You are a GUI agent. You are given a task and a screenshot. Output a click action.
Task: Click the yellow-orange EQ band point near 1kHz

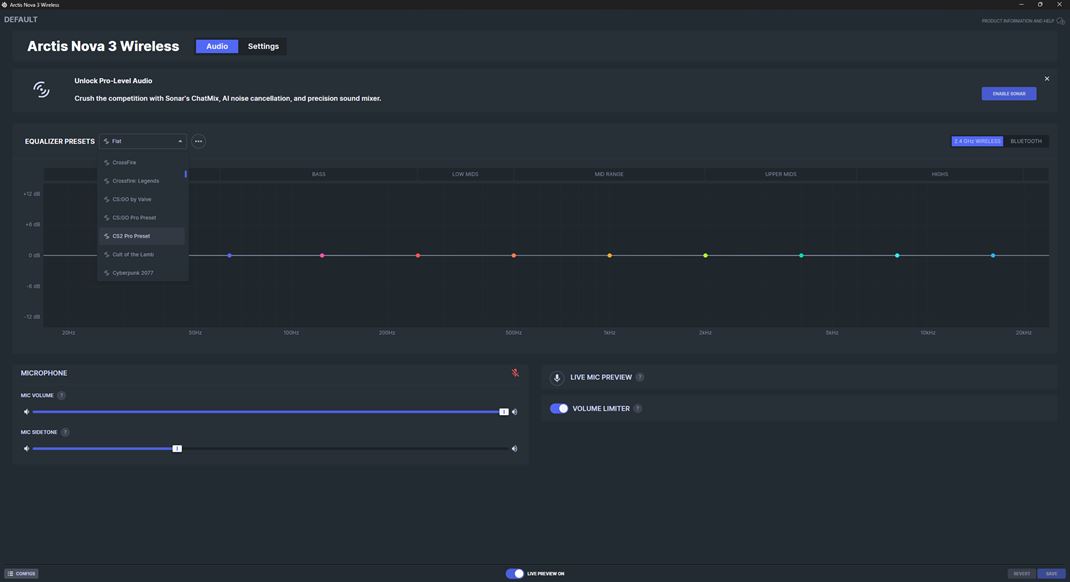pyautogui.click(x=609, y=255)
